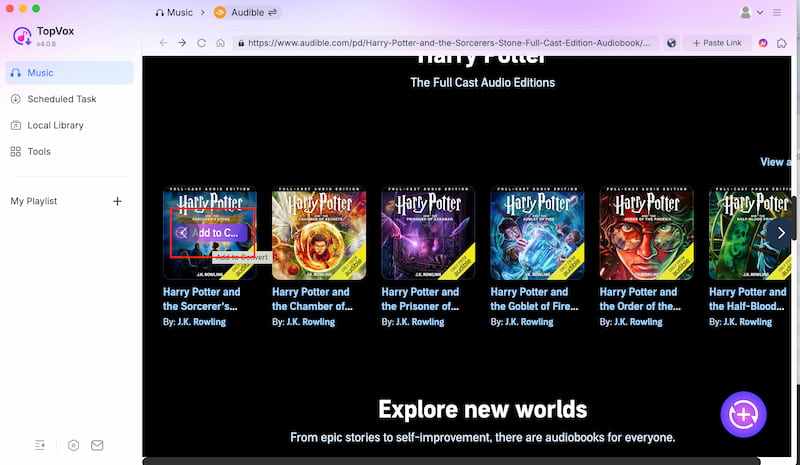Viewport: 800px width, 465px height.
Task: Click J.K. Rowling under Half-Blood Prince
Action: [747, 322]
